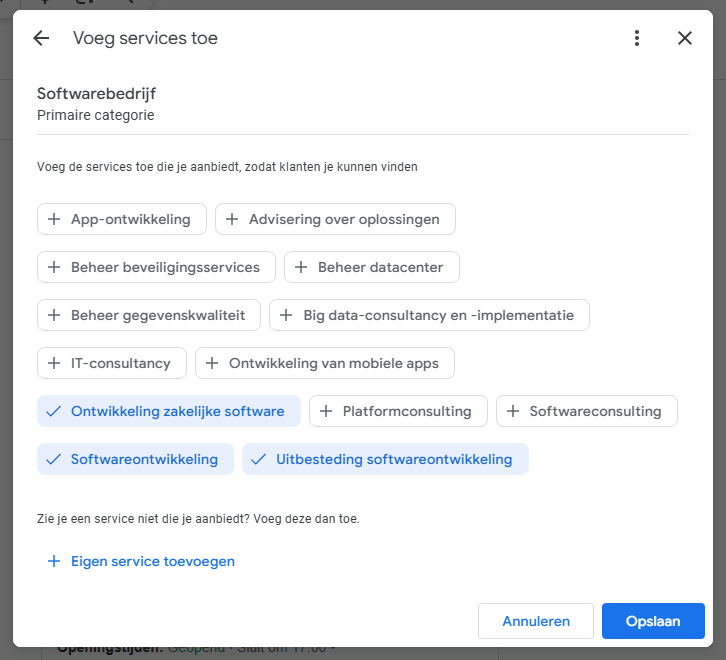Add Advisering over oplossingen service
Screen dimensions: 726x660
pyautogui.click(x=335, y=219)
